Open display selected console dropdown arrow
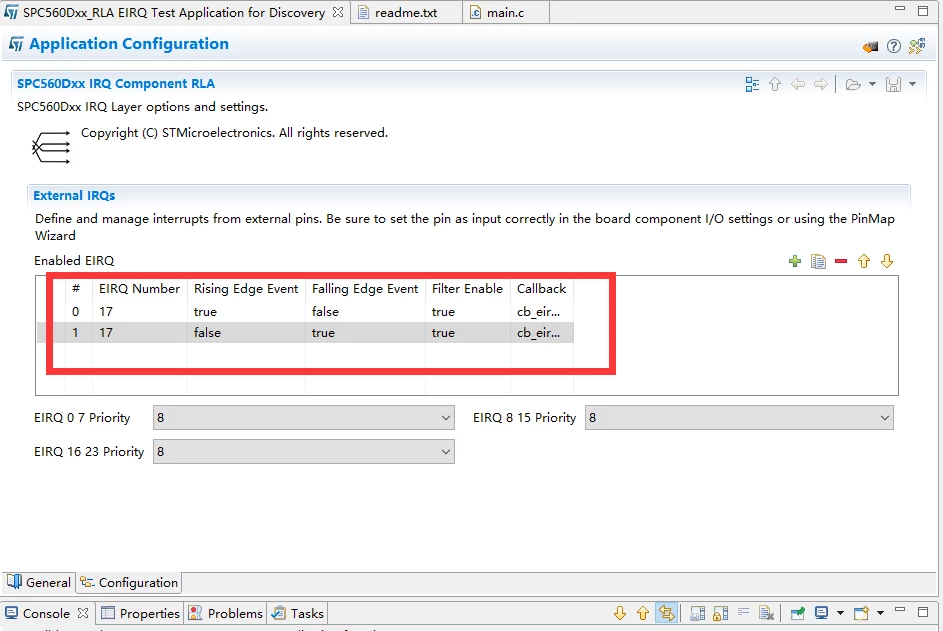 (x=840, y=613)
